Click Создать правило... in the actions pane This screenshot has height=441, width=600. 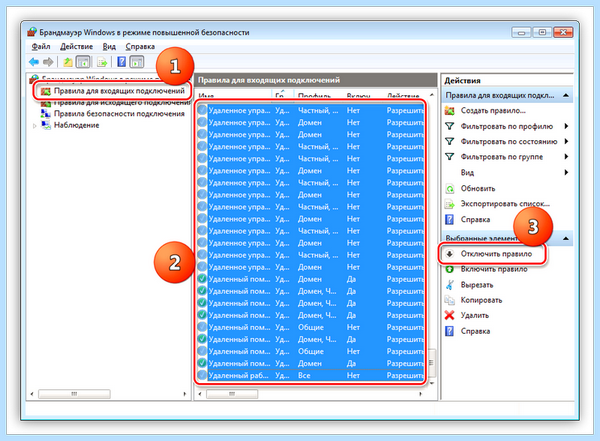493,111
